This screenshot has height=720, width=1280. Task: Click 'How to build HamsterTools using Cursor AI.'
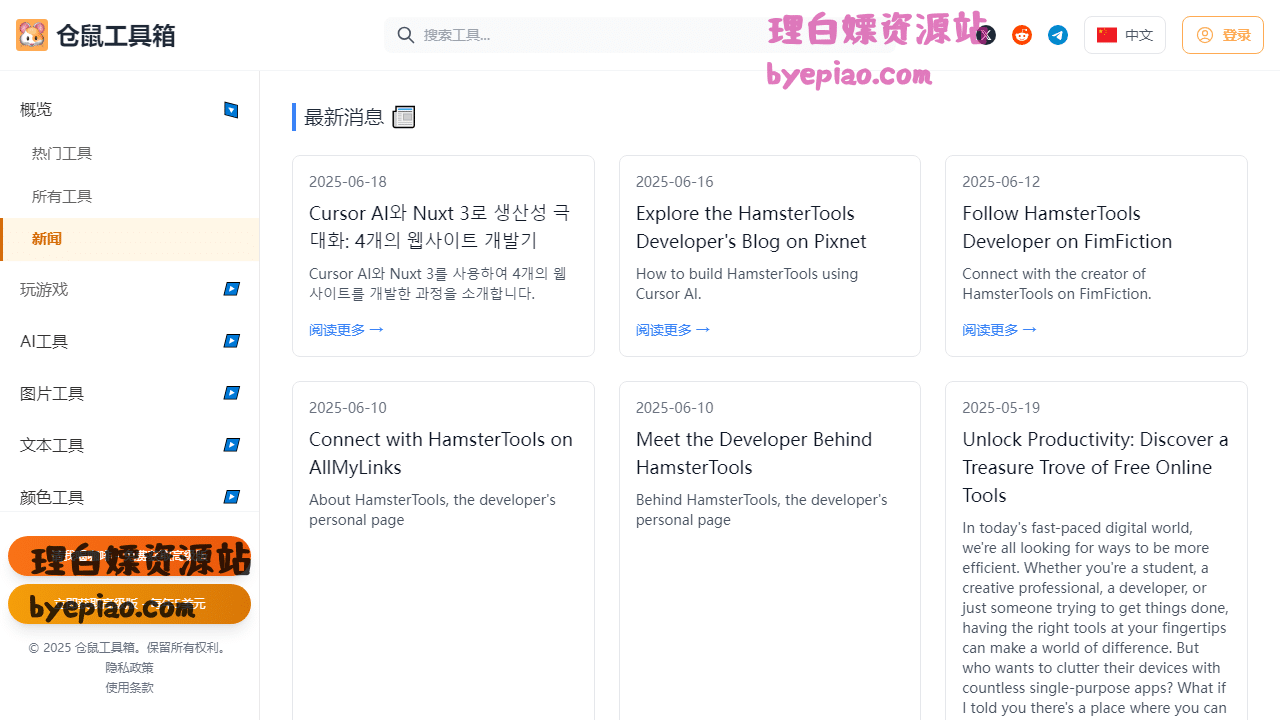747,284
